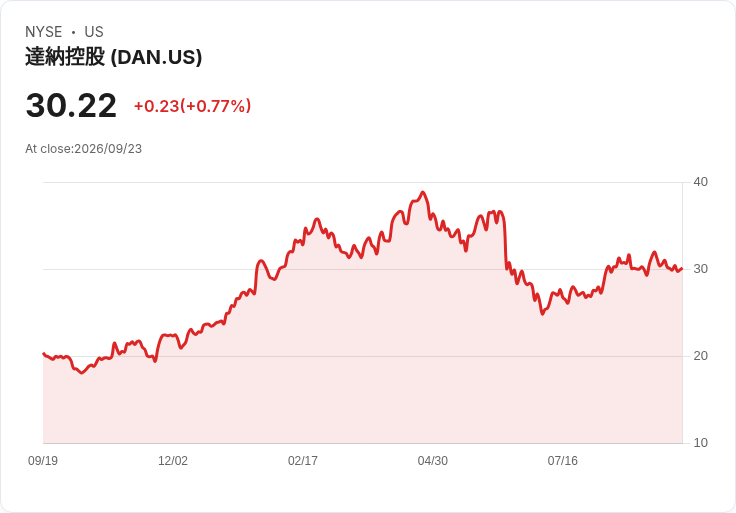Click the 30 price axis label
Screen dimensions: 736x513
700,269
